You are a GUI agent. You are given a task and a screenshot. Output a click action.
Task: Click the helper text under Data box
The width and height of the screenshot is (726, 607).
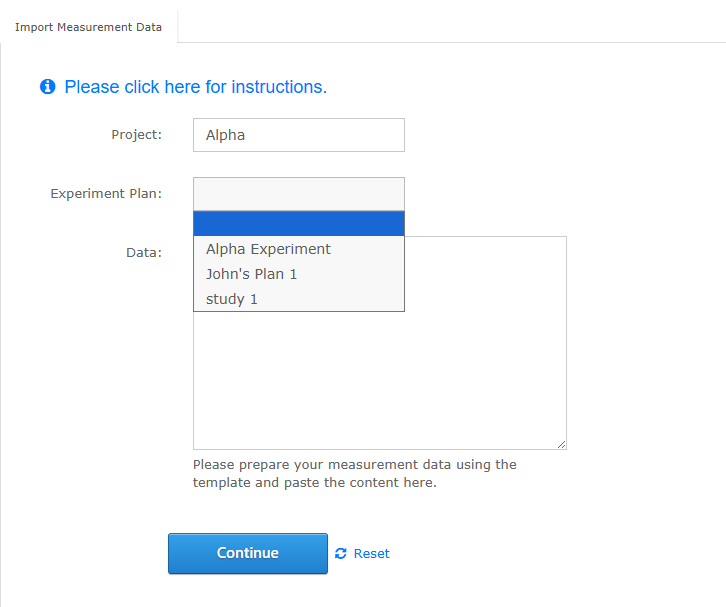point(354,465)
